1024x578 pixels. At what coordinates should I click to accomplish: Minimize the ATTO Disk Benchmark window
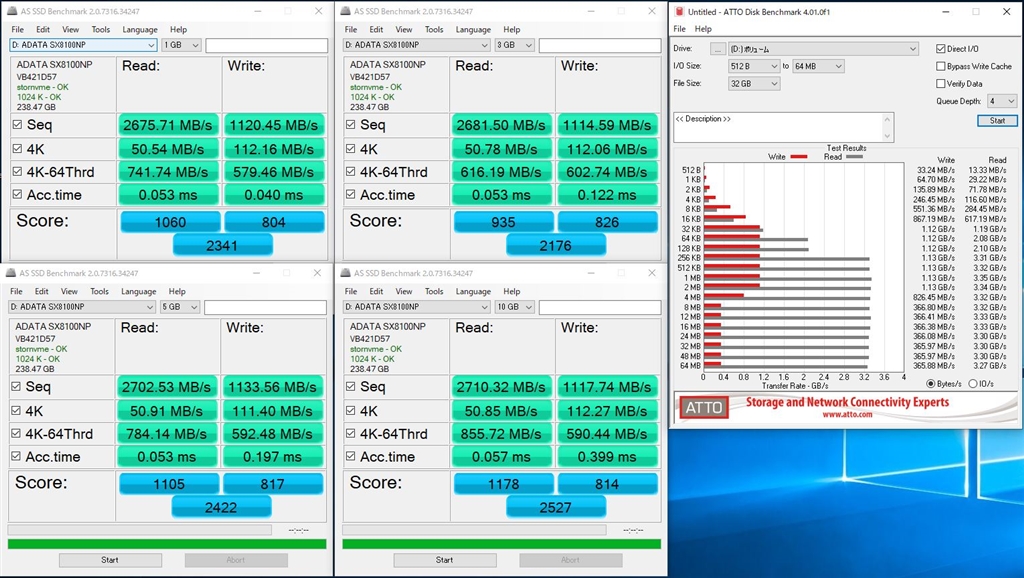(x=945, y=12)
